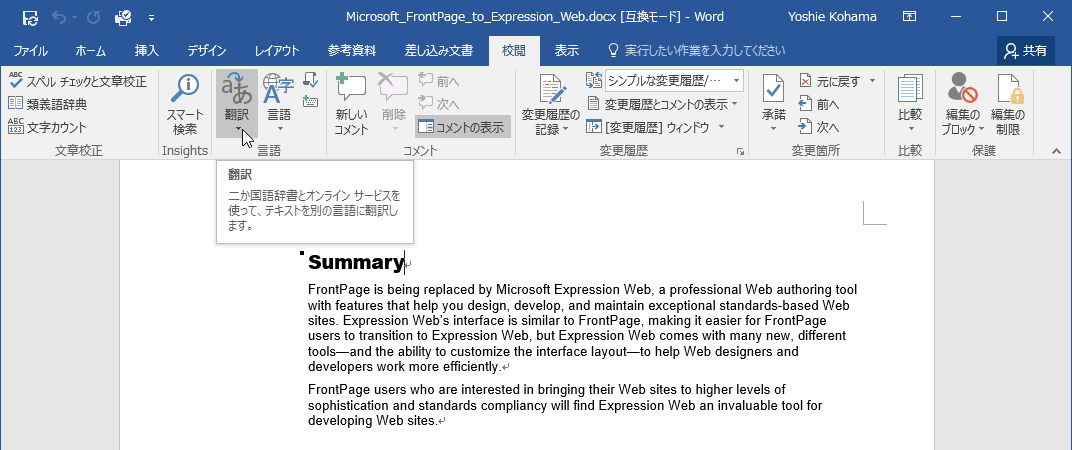Viewport: 1072px width, 450px height.
Task: Click 編集の制限 restrict editing
Action: (1008, 105)
